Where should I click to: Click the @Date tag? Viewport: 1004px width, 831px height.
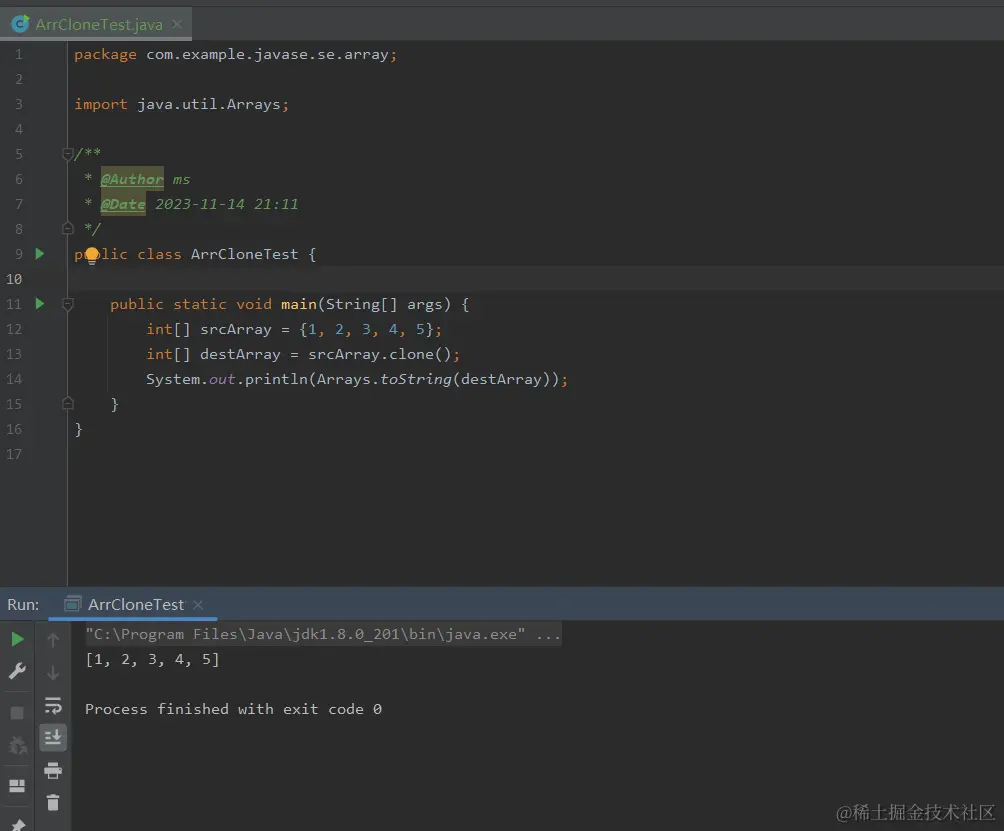click(123, 204)
